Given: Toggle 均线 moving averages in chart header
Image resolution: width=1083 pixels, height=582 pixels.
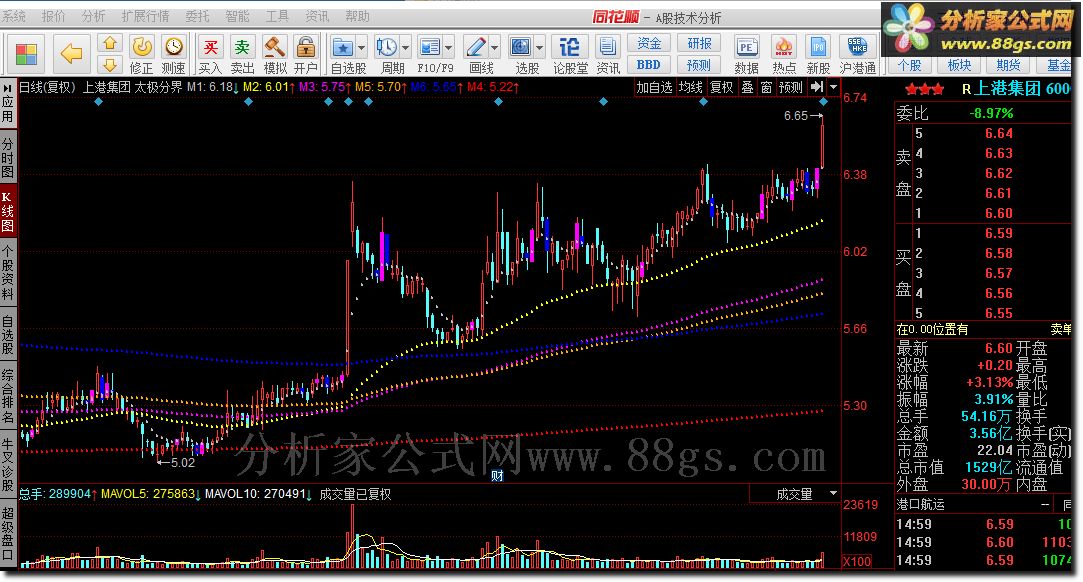Looking at the screenshot, I should tap(691, 87).
